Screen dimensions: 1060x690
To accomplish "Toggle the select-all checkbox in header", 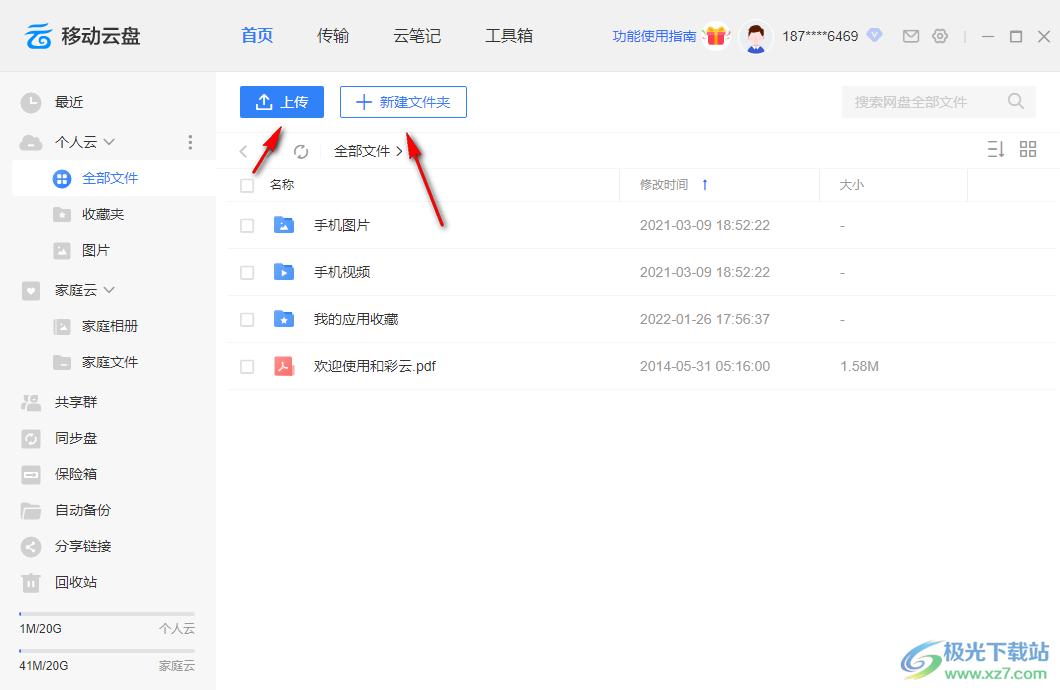I will click(x=247, y=185).
